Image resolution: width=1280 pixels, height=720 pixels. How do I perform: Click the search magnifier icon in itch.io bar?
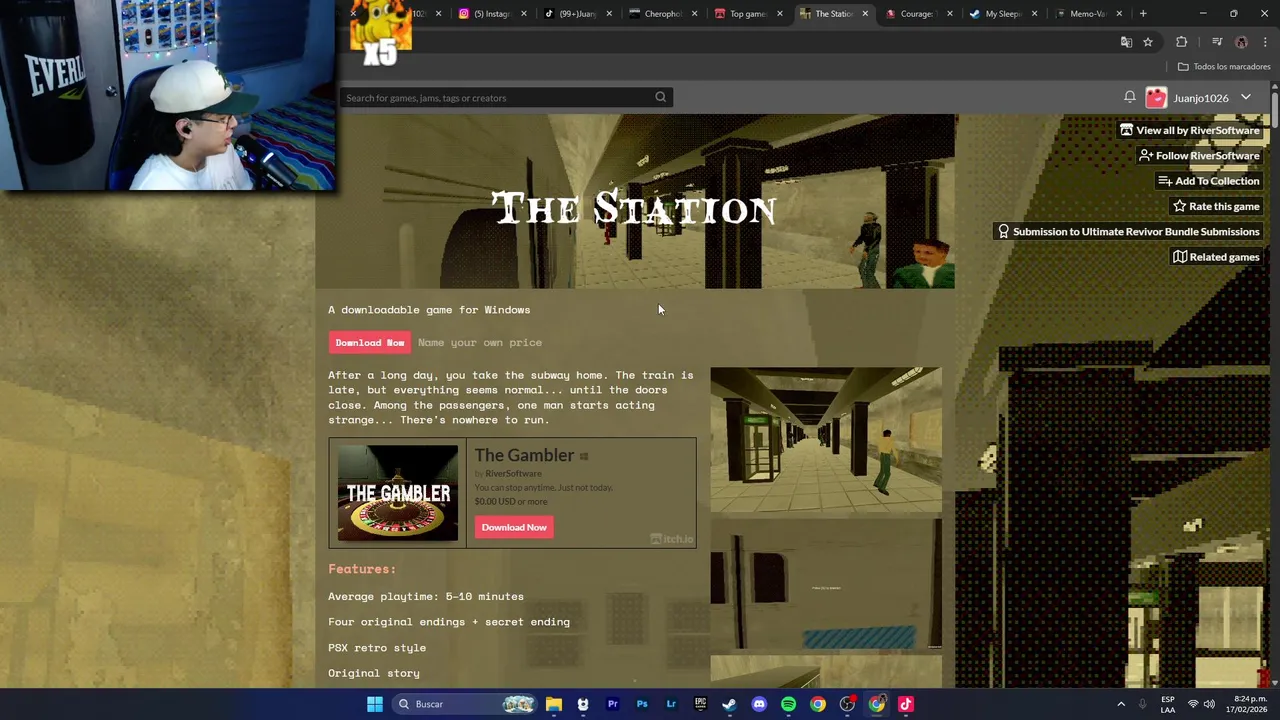click(660, 97)
